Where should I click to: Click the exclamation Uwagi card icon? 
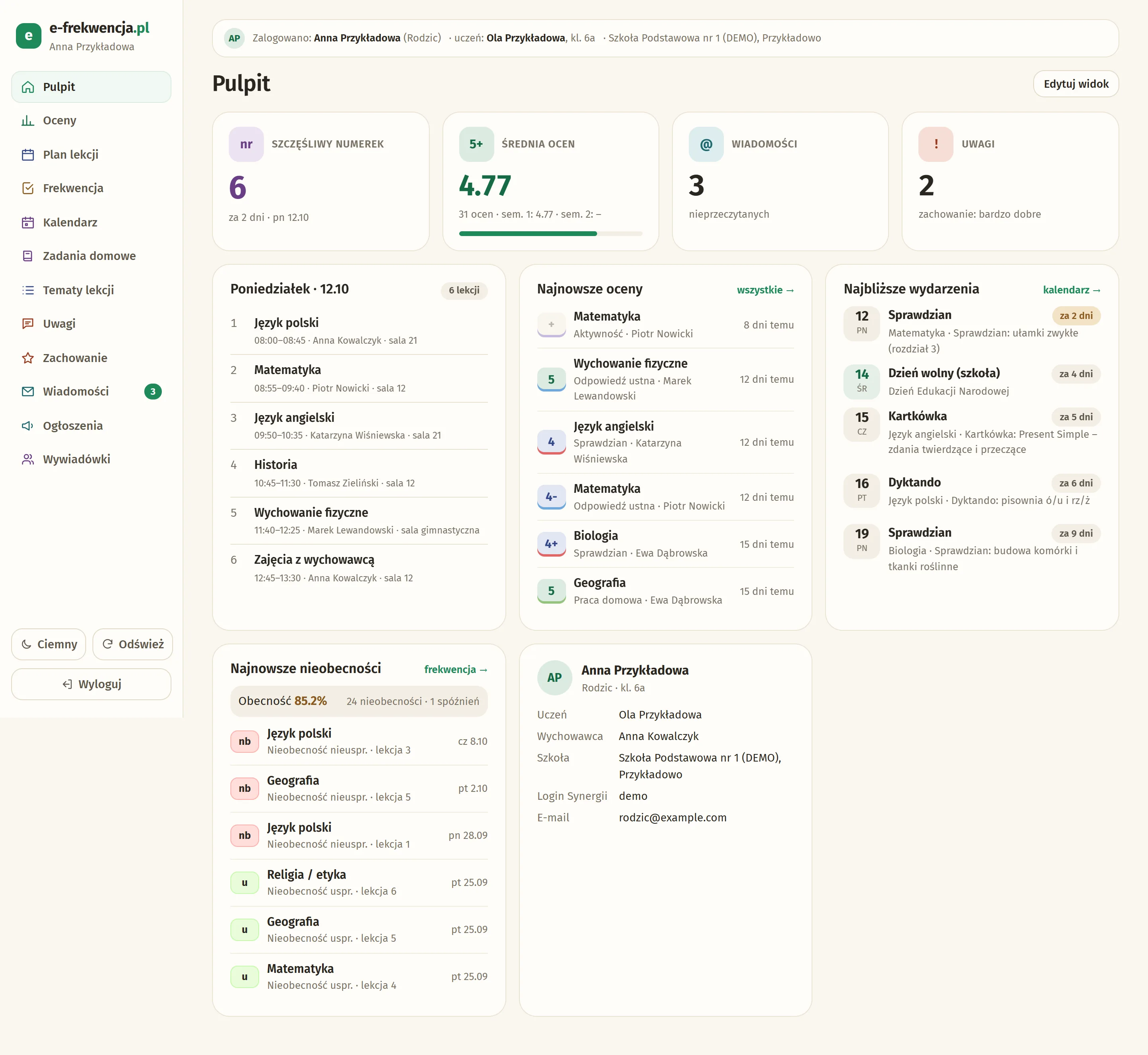(x=936, y=144)
